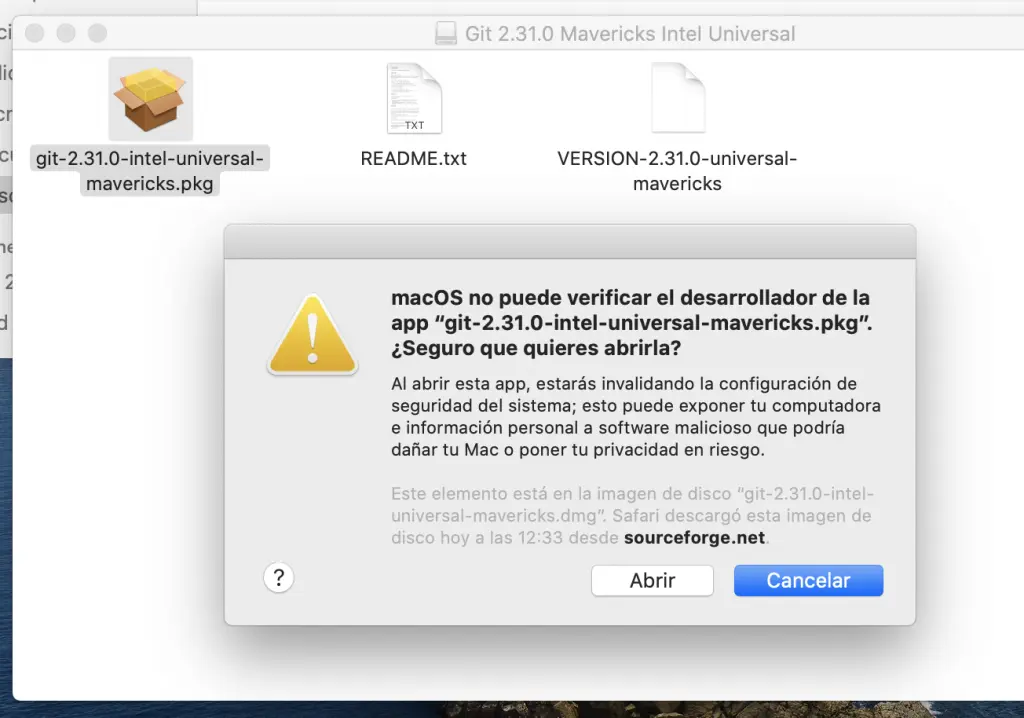Close the Finder window with first title-bar button

coord(35,33)
